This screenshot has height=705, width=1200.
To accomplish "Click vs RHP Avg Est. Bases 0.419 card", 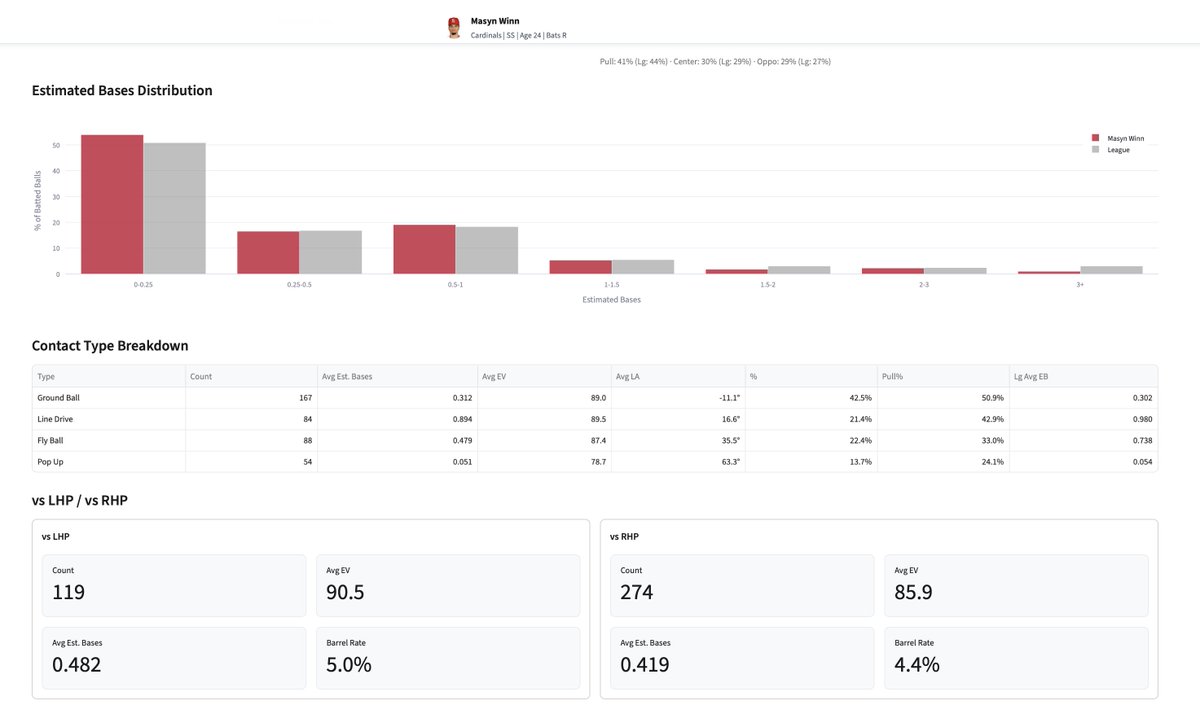I will click(742, 658).
